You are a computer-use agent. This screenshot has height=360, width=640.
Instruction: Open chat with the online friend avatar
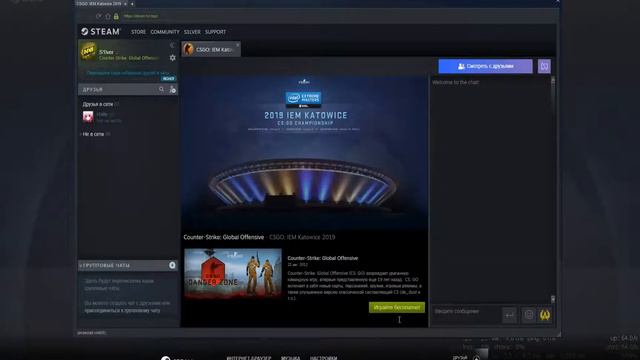(x=88, y=117)
